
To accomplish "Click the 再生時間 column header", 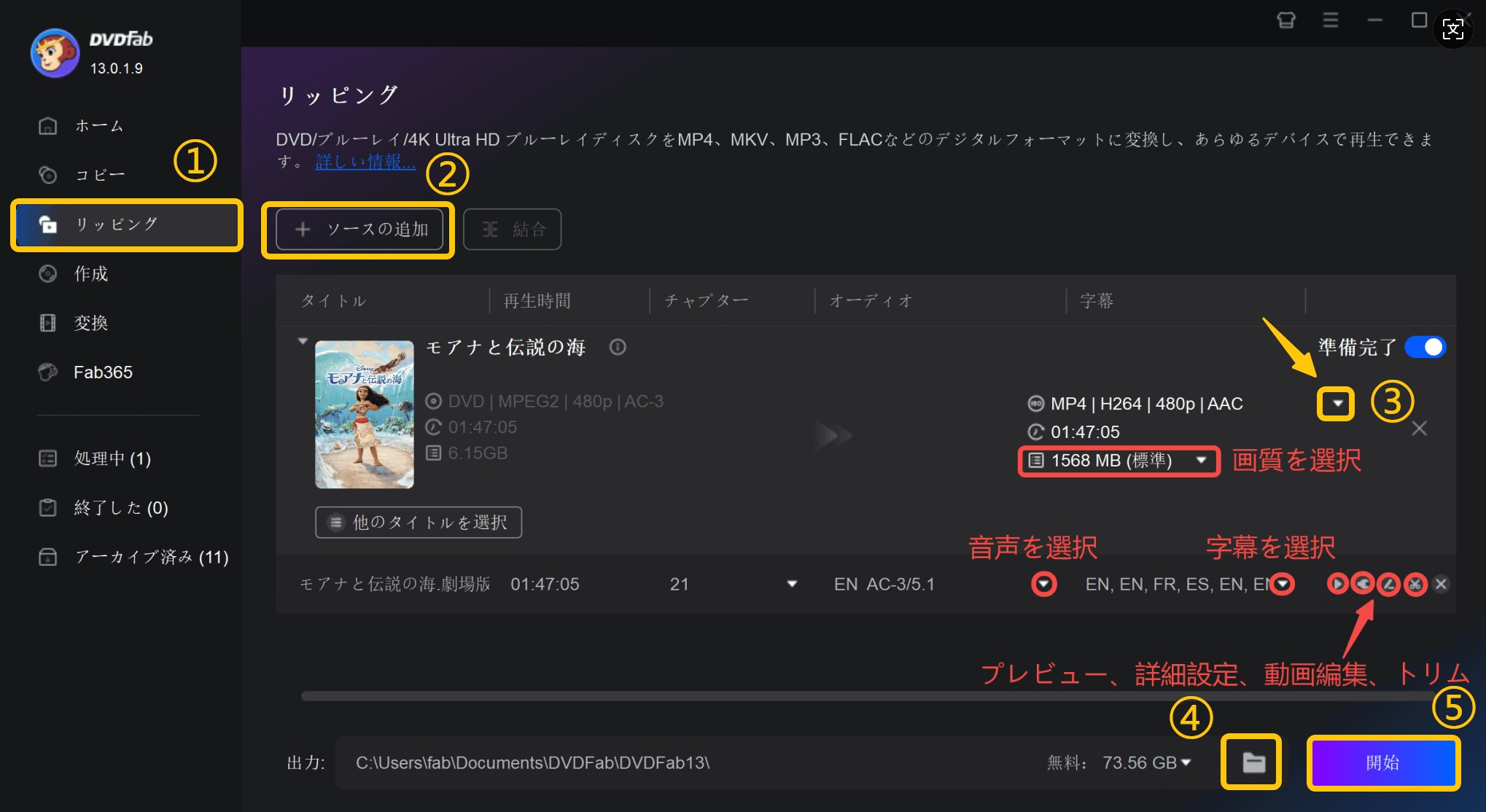I will coord(537,301).
